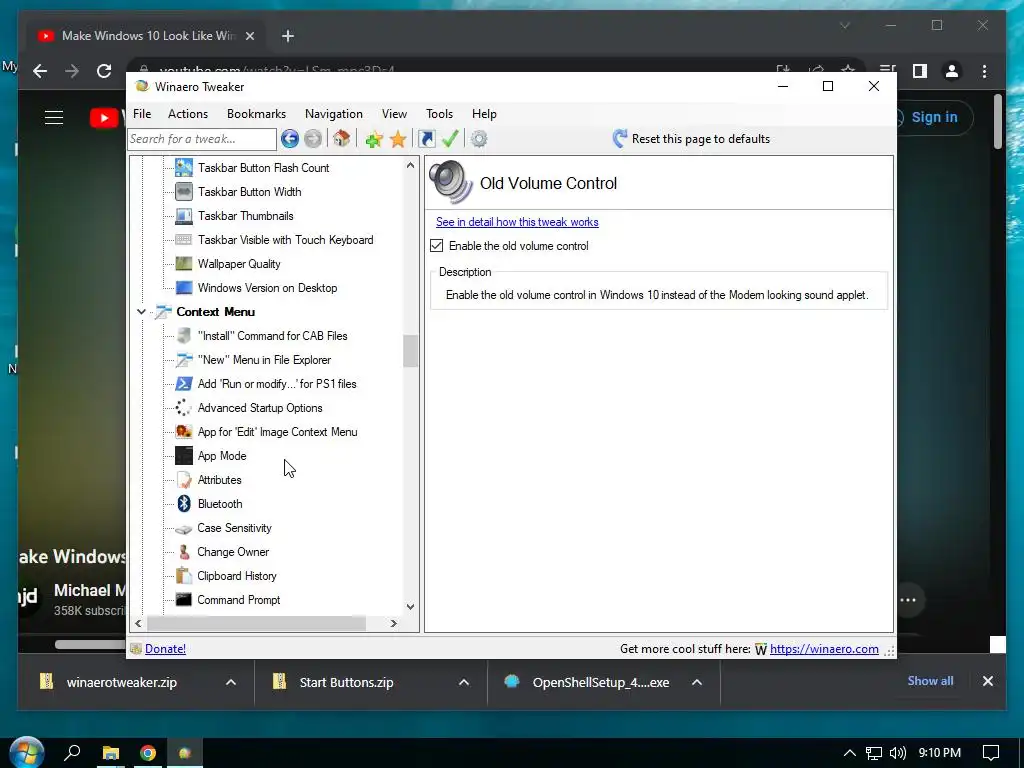Click the Back navigation arrow in Winaero toolbar
The image size is (1024, 768).
(x=290, y=138)
